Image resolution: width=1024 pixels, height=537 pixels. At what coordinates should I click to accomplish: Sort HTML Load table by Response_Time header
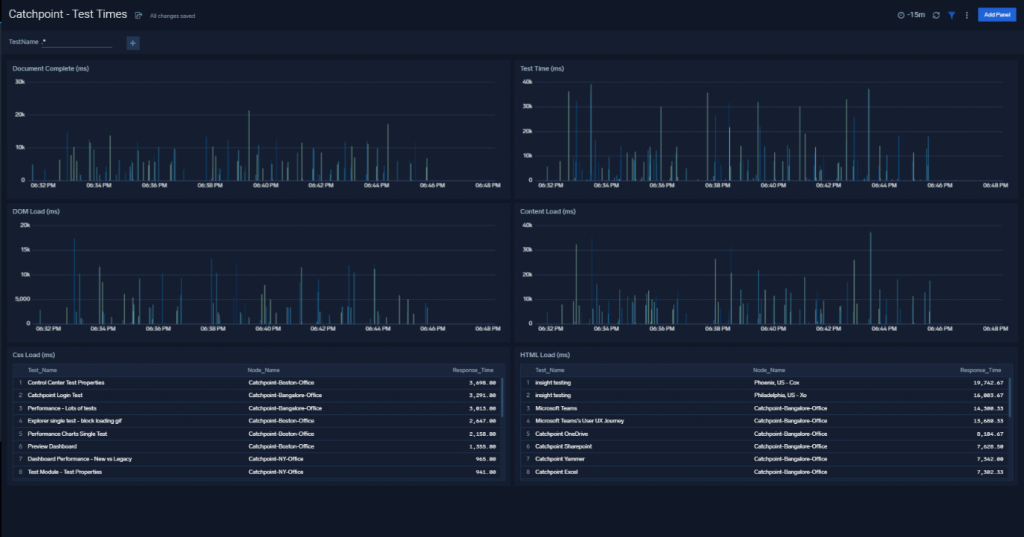[x=980, y=370]
